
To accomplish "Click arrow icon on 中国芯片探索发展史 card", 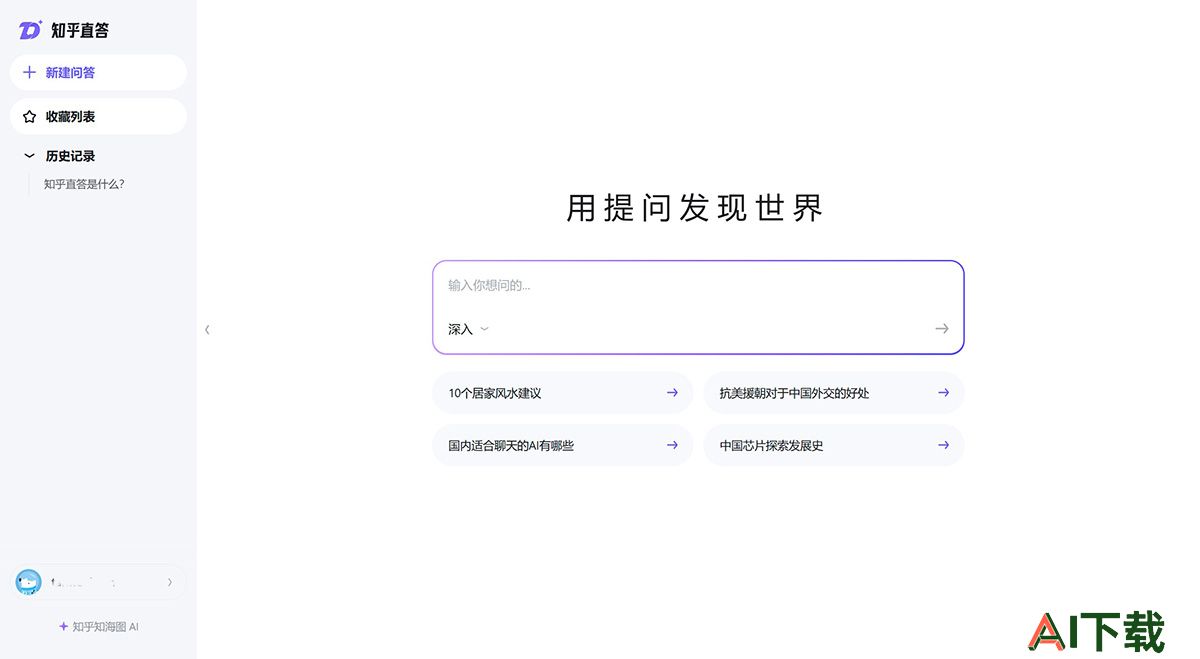I will (943, 445).
